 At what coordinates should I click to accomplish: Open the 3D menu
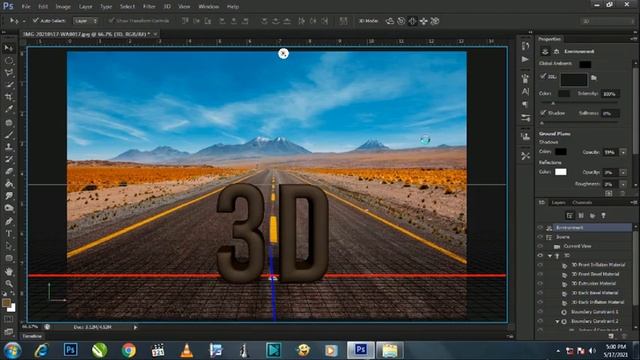pyautogui.click(x=167, y=7)
